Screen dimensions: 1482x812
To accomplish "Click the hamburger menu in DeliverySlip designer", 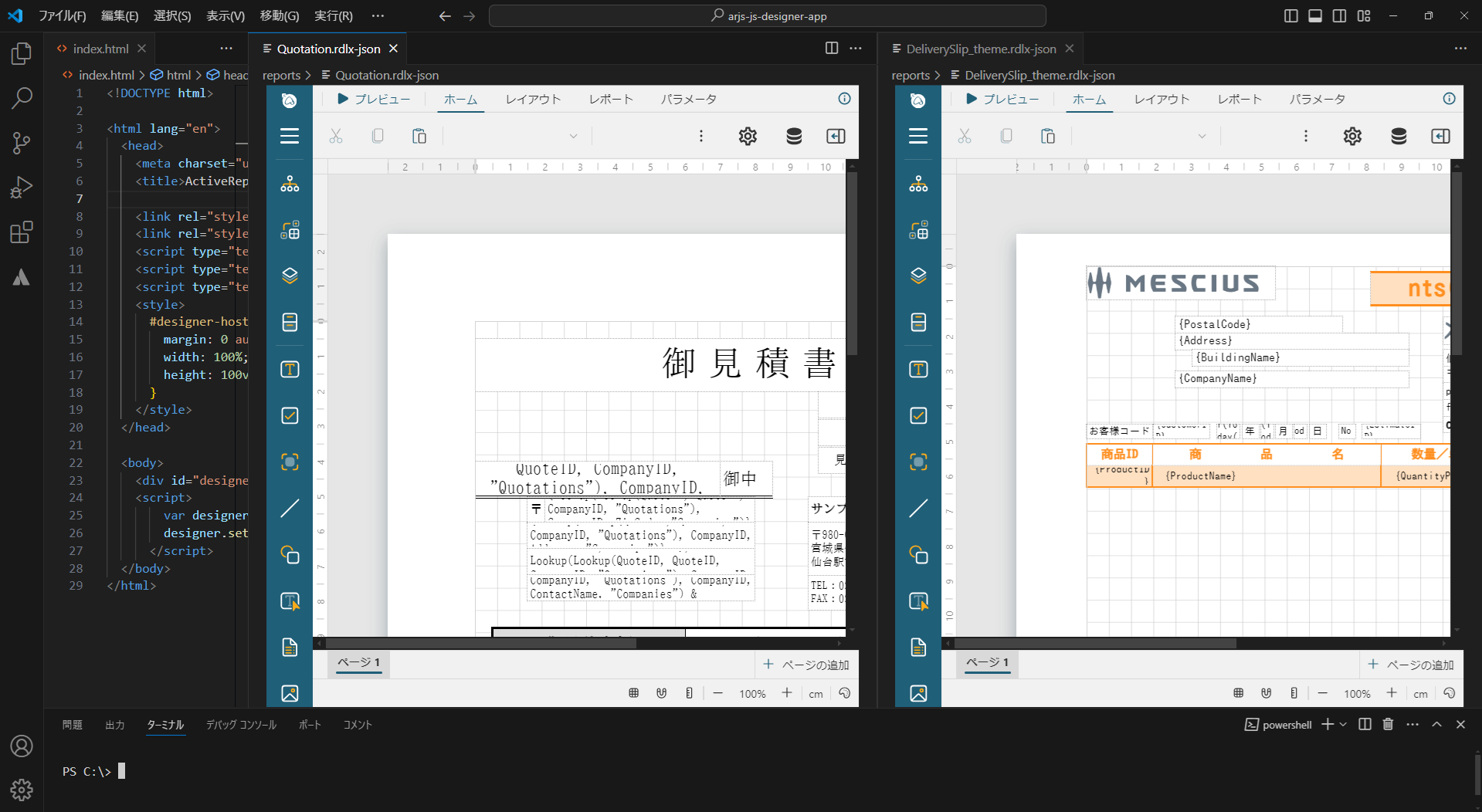I will point(918,137).
